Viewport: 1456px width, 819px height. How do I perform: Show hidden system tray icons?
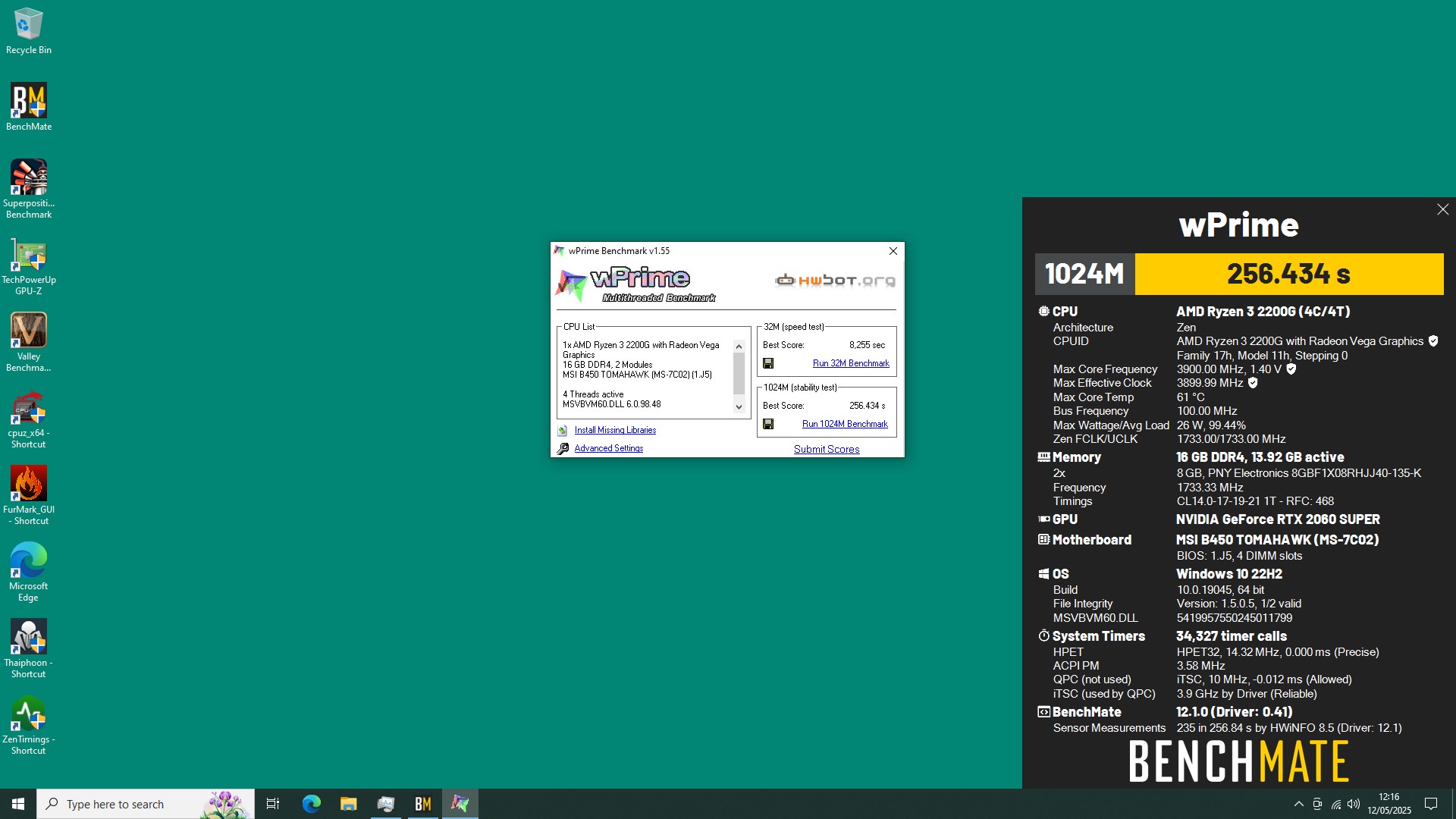[1298, 804]
